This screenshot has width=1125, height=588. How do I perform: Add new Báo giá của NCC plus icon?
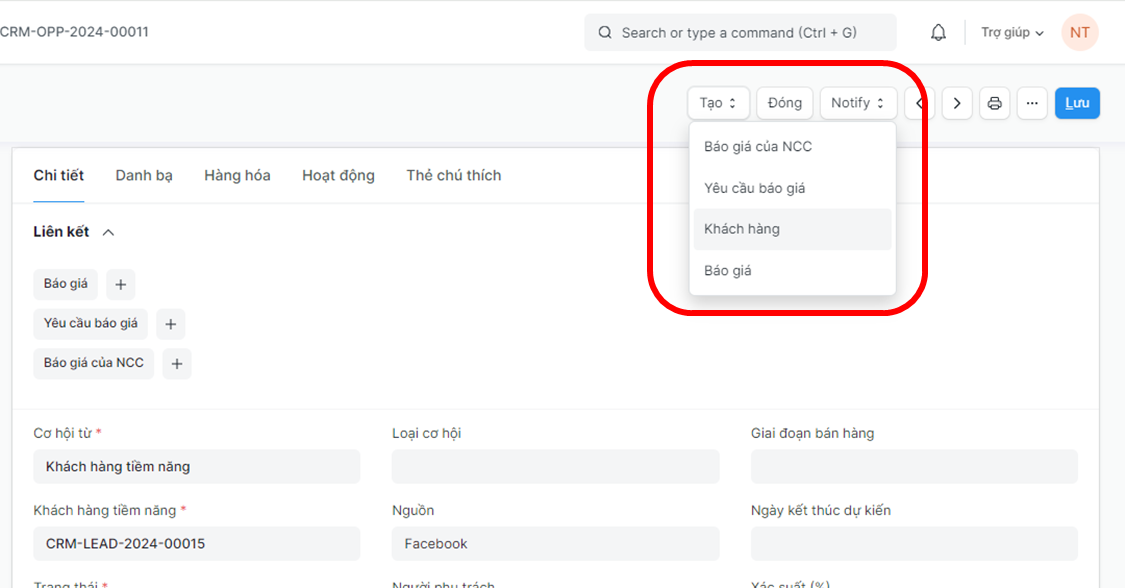click(x=176, y=364)
